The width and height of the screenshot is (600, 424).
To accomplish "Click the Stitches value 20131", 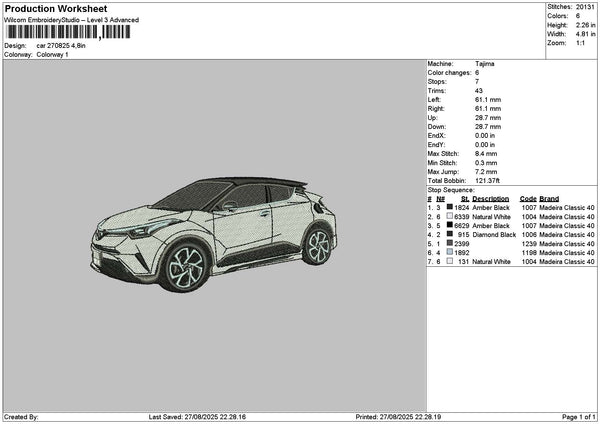I will coord(585,6).
